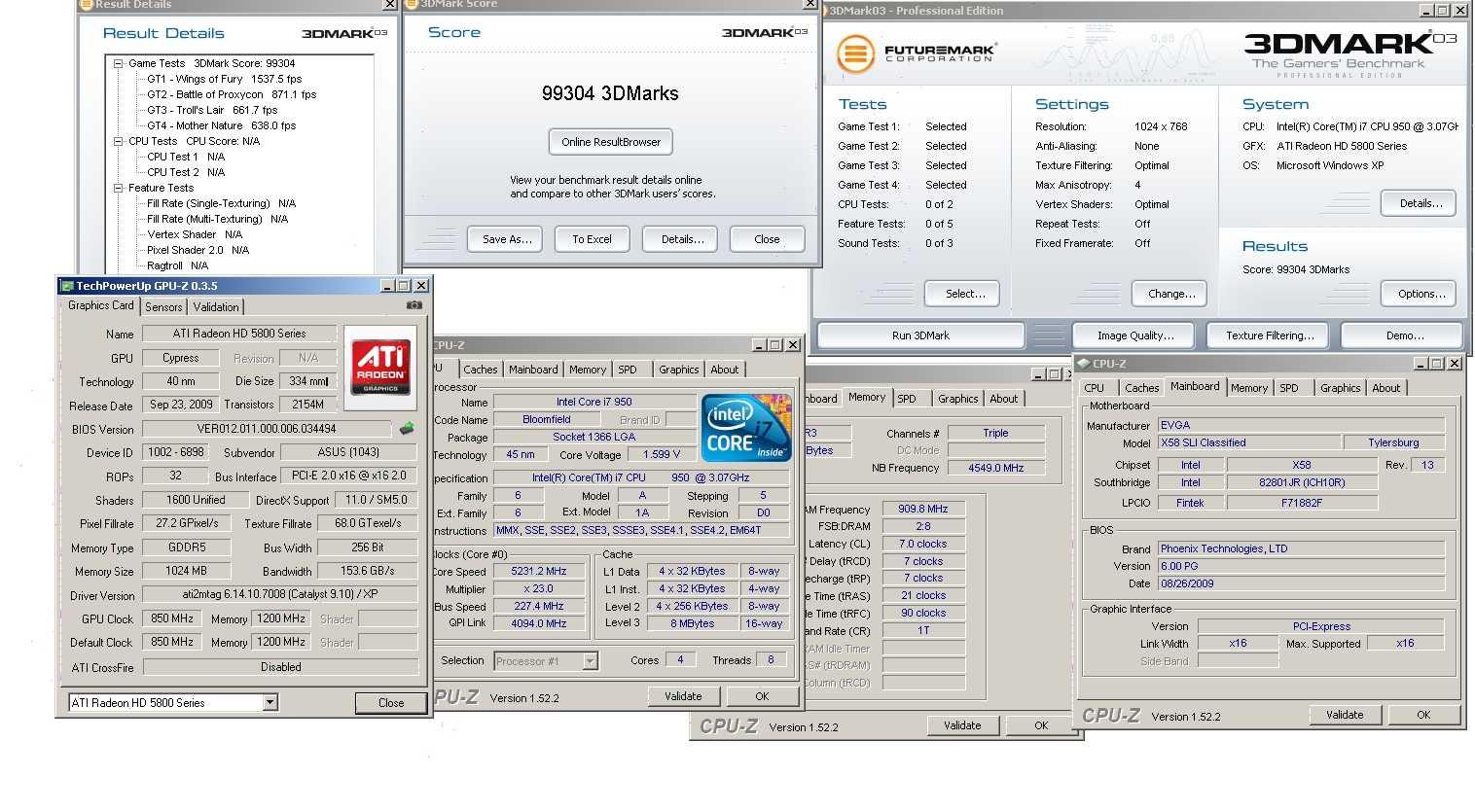Open Caches tab in the Intel Core i7 CPU-Z window
Screen dimensions: 1475x812
(481, 370)
